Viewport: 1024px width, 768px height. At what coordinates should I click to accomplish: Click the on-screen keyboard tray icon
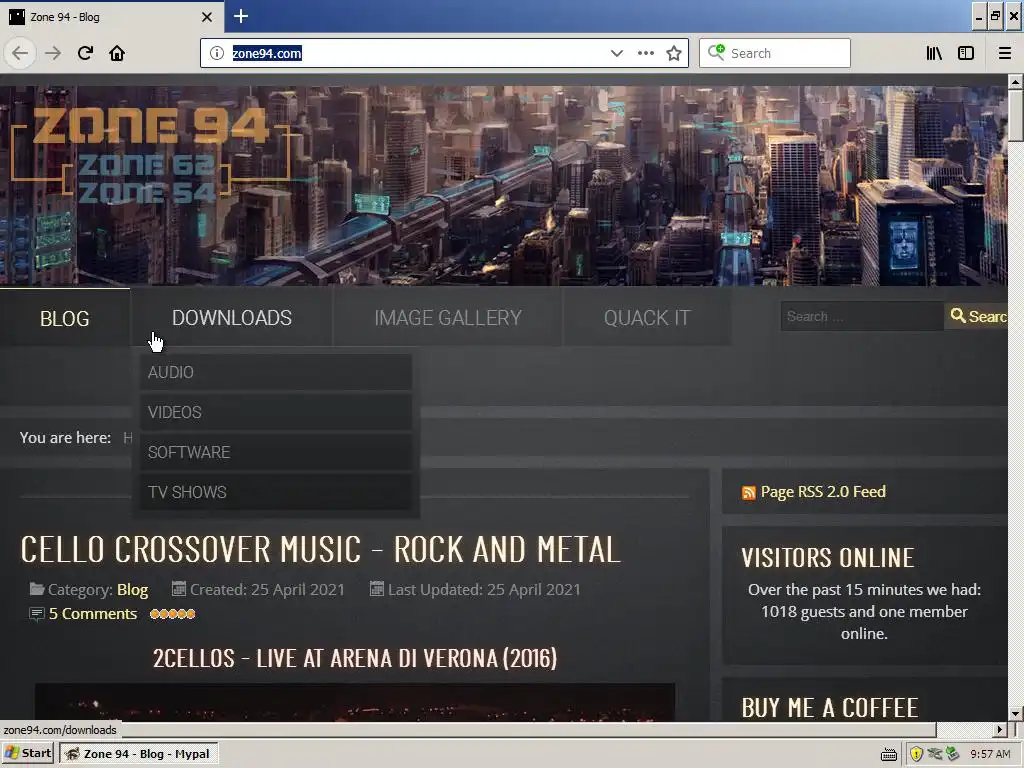(x=889, y=754)
